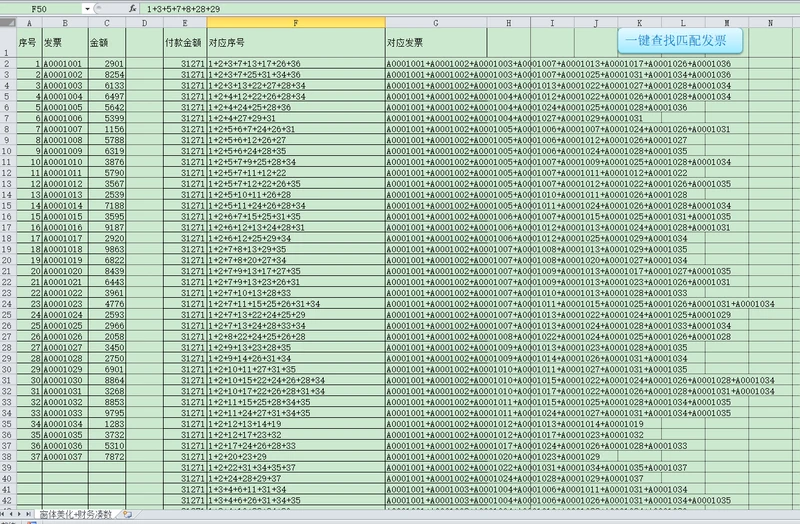Click amount cell 8254
Image resolution: width=800 pixels, height=524 pixels.
[x=107, y=74]
